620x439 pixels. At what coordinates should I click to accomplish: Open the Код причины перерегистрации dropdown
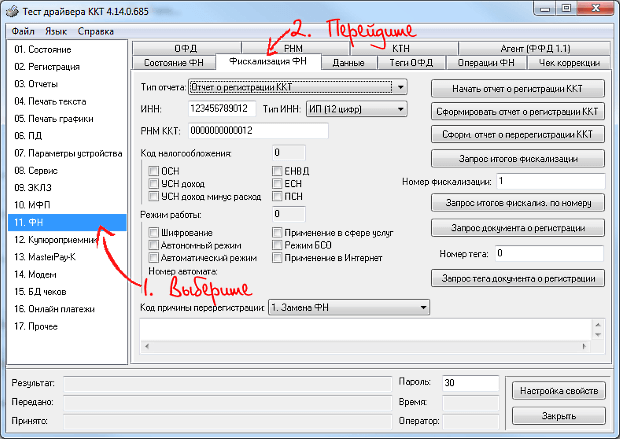click(x=424, y=308)
